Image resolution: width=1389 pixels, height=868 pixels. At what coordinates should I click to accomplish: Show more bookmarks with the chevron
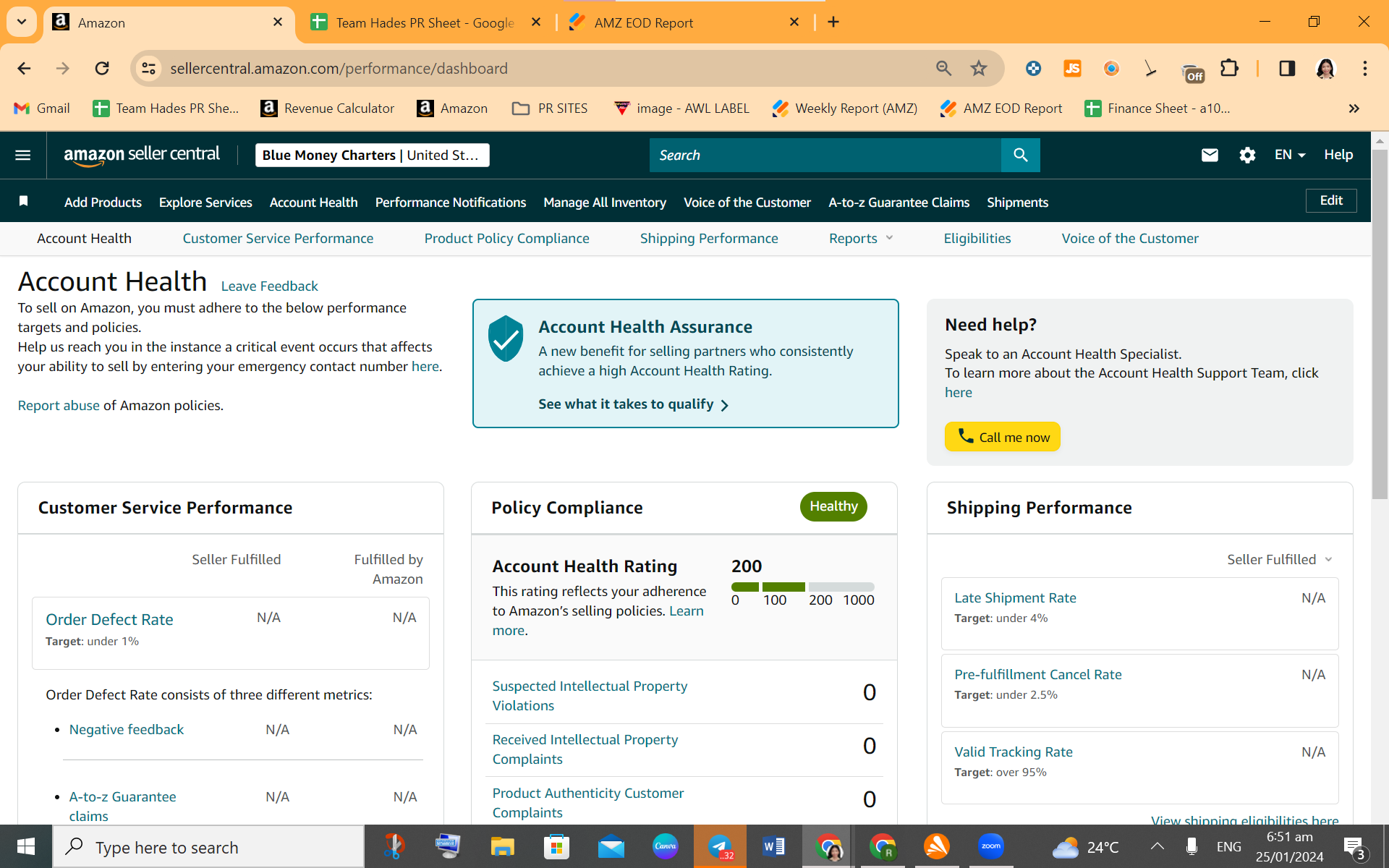pyautogui.click(x=1354, y=109)
